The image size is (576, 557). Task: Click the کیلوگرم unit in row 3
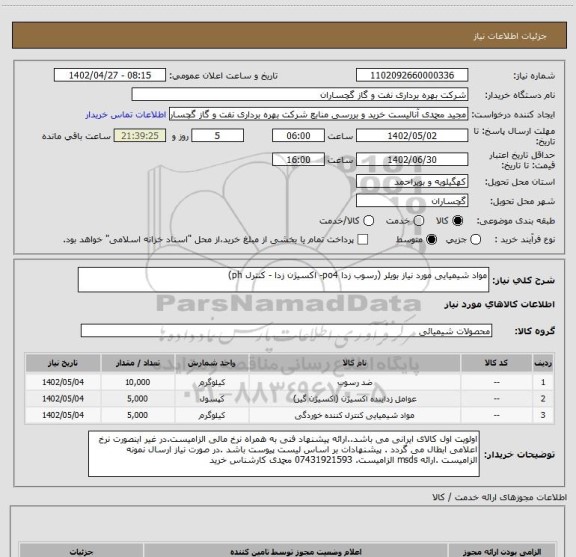coord(212,415)
